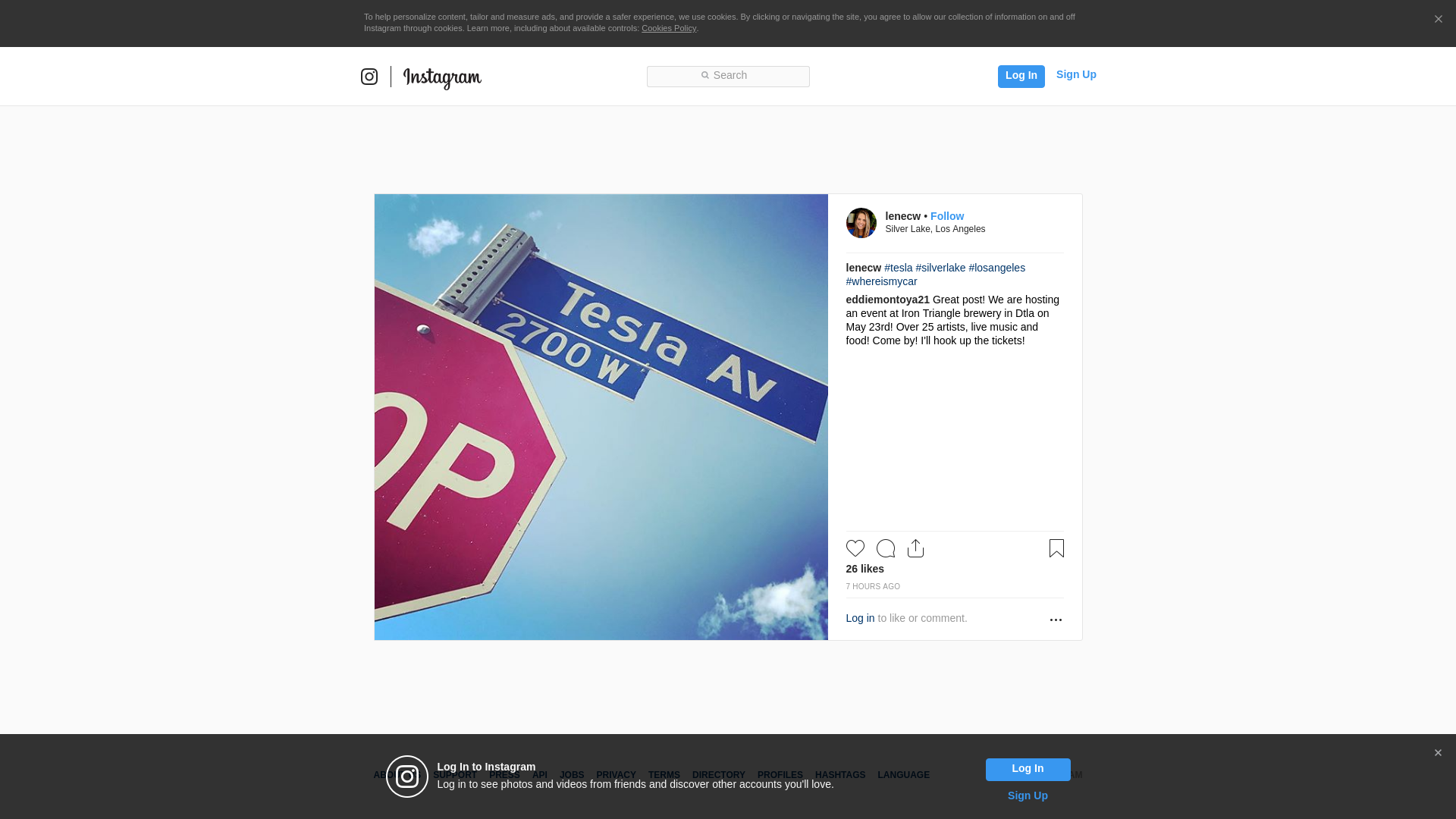Click the bottom banner Log In button
Screen dimensions: 1456x819
coord(1028,770)
